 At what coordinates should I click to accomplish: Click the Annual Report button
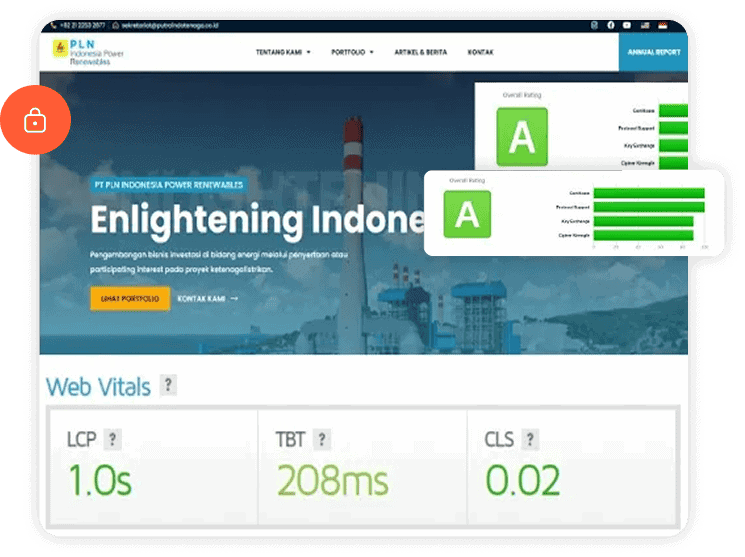(x=652, y=51)
